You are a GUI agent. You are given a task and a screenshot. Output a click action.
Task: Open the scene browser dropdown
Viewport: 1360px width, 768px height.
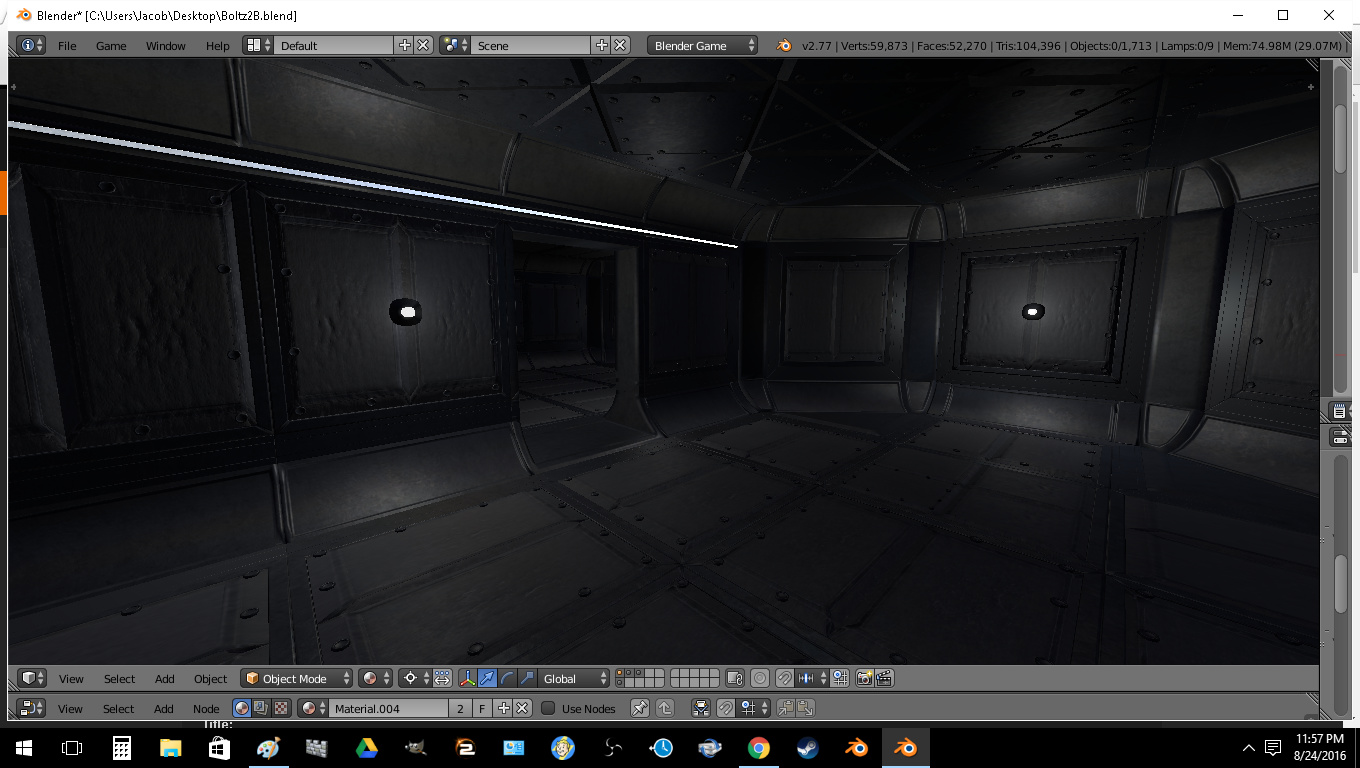[455, 45]
